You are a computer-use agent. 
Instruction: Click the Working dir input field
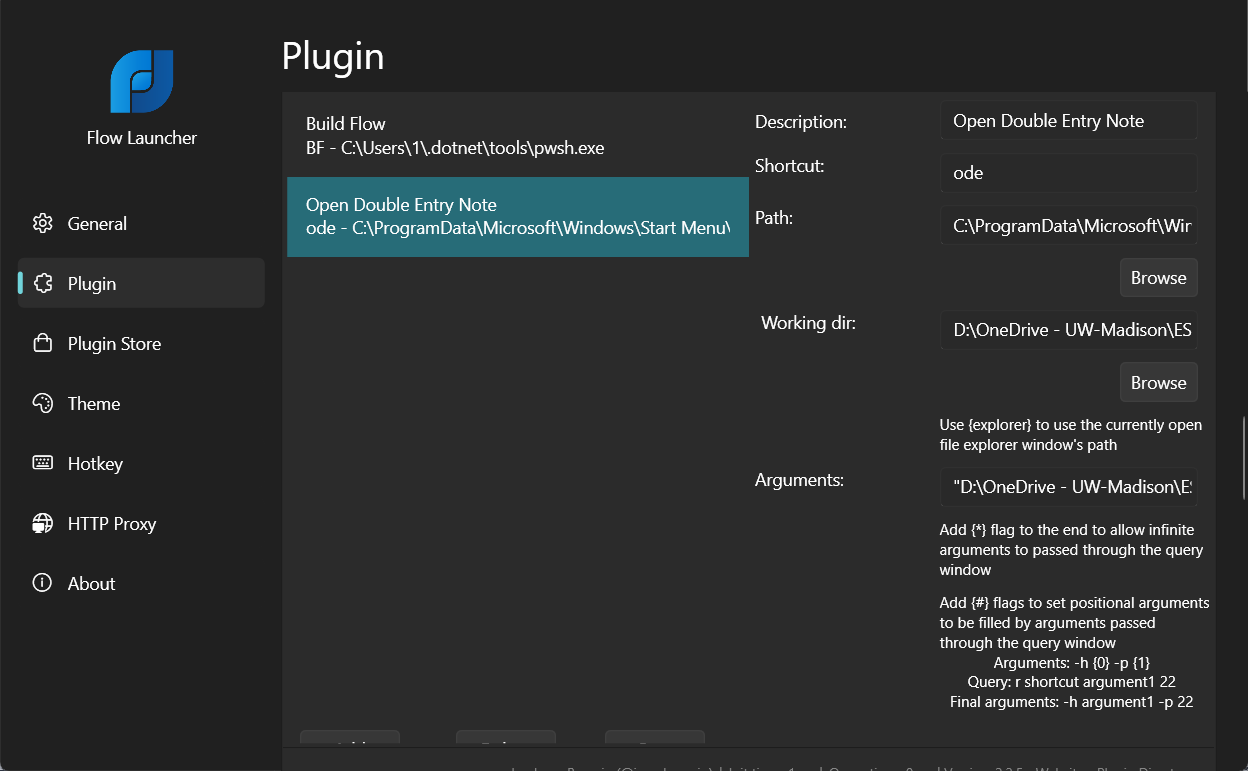click(1068, 330)
